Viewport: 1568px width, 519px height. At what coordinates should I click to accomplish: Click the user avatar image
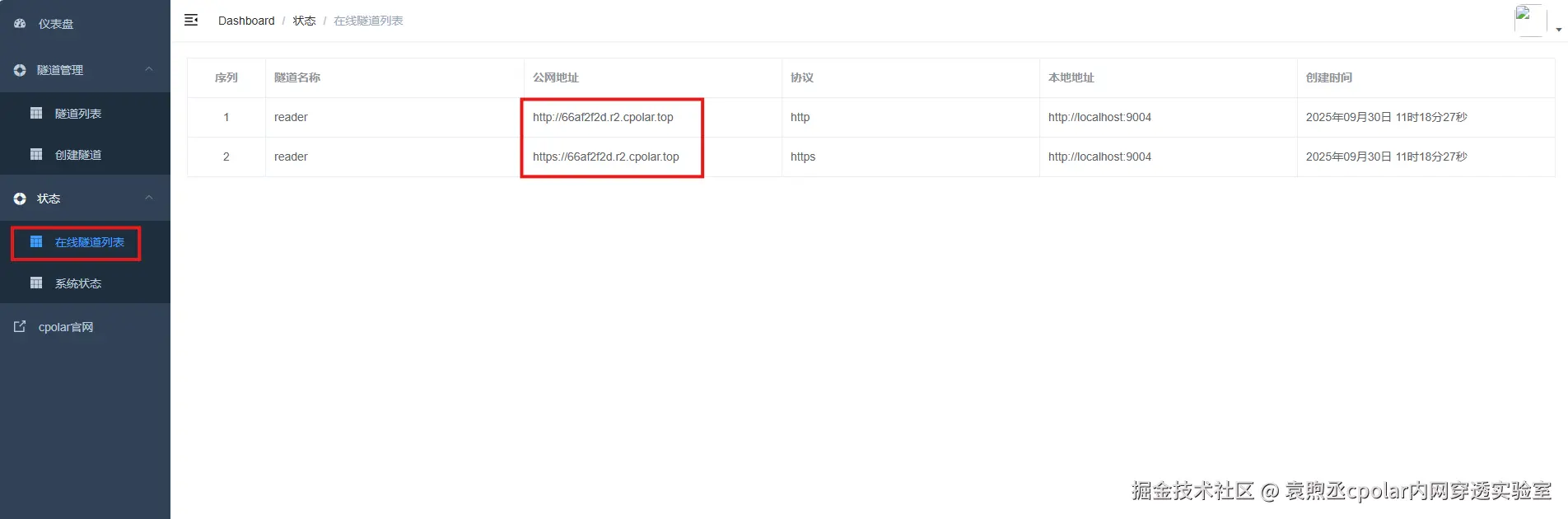click(1530, 21)
